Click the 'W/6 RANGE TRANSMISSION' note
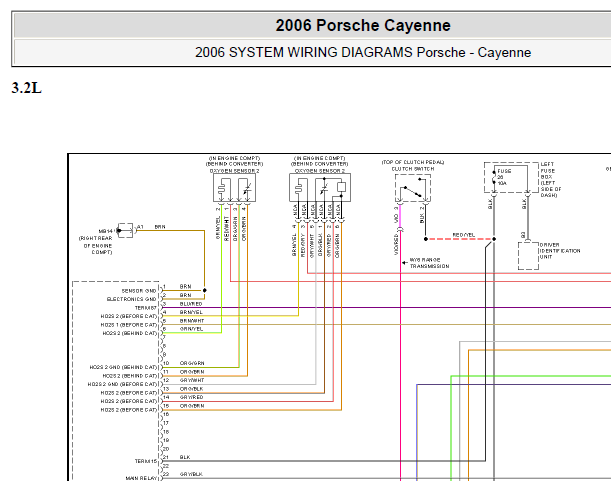 click(429, 263)
